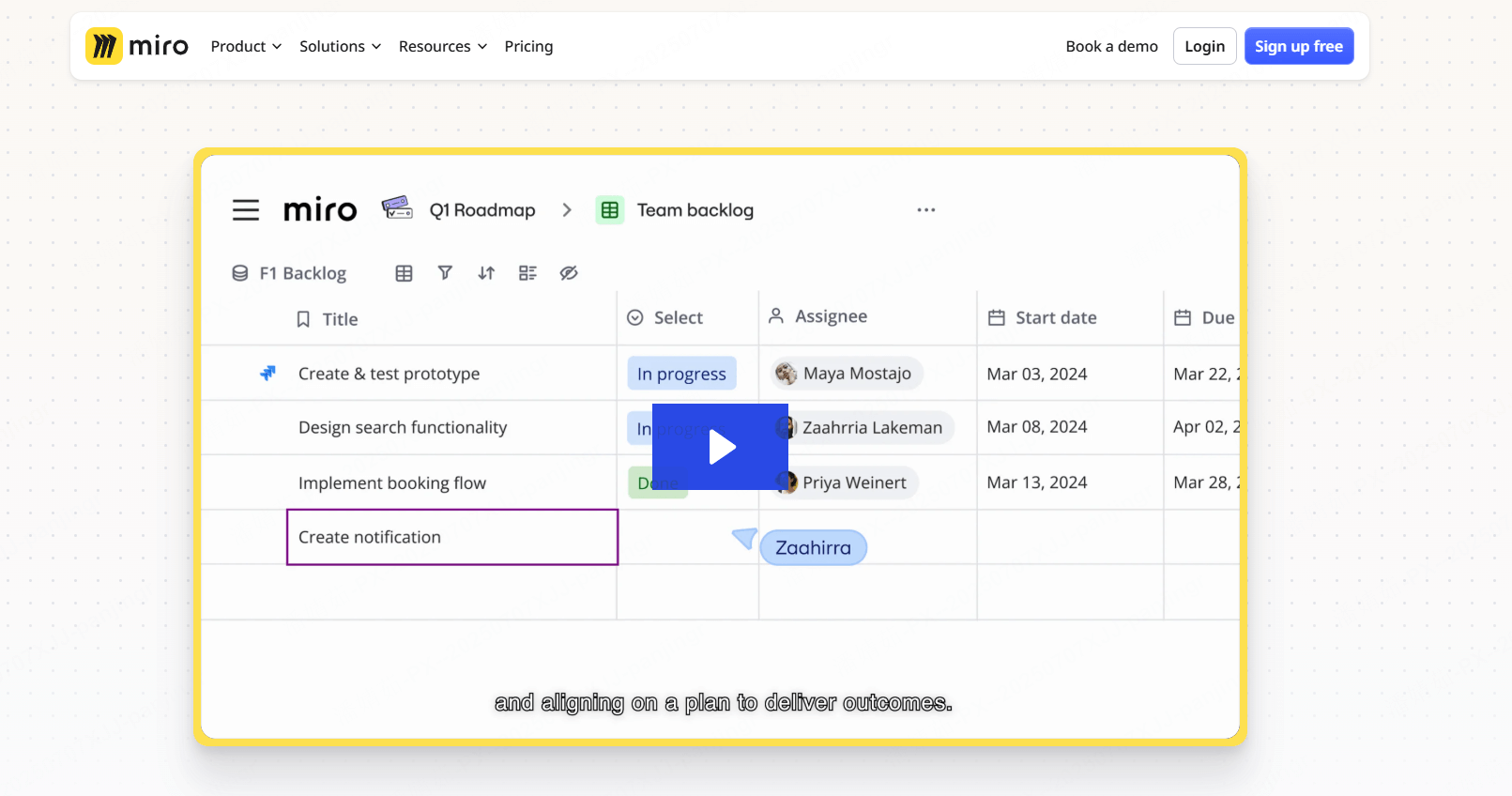The width and height of the screenshot is (1512, 796).
Task: Open the Product dropdown menu
Action: pyautogui.click(x=246, y=46)
